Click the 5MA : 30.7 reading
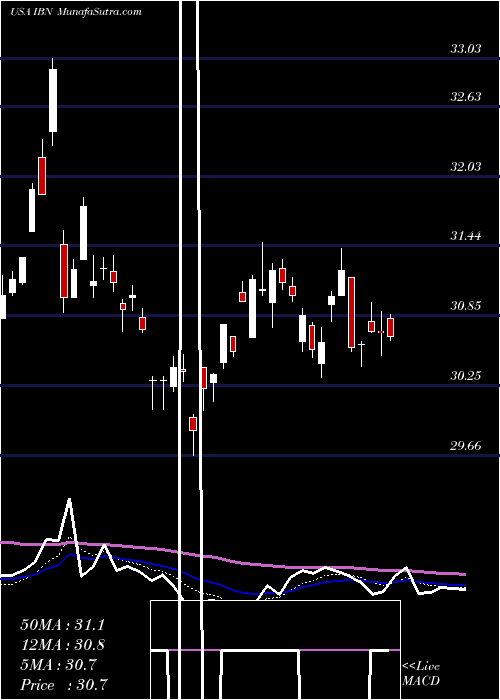Screen dimensions: 500x700 pos(58,665)
